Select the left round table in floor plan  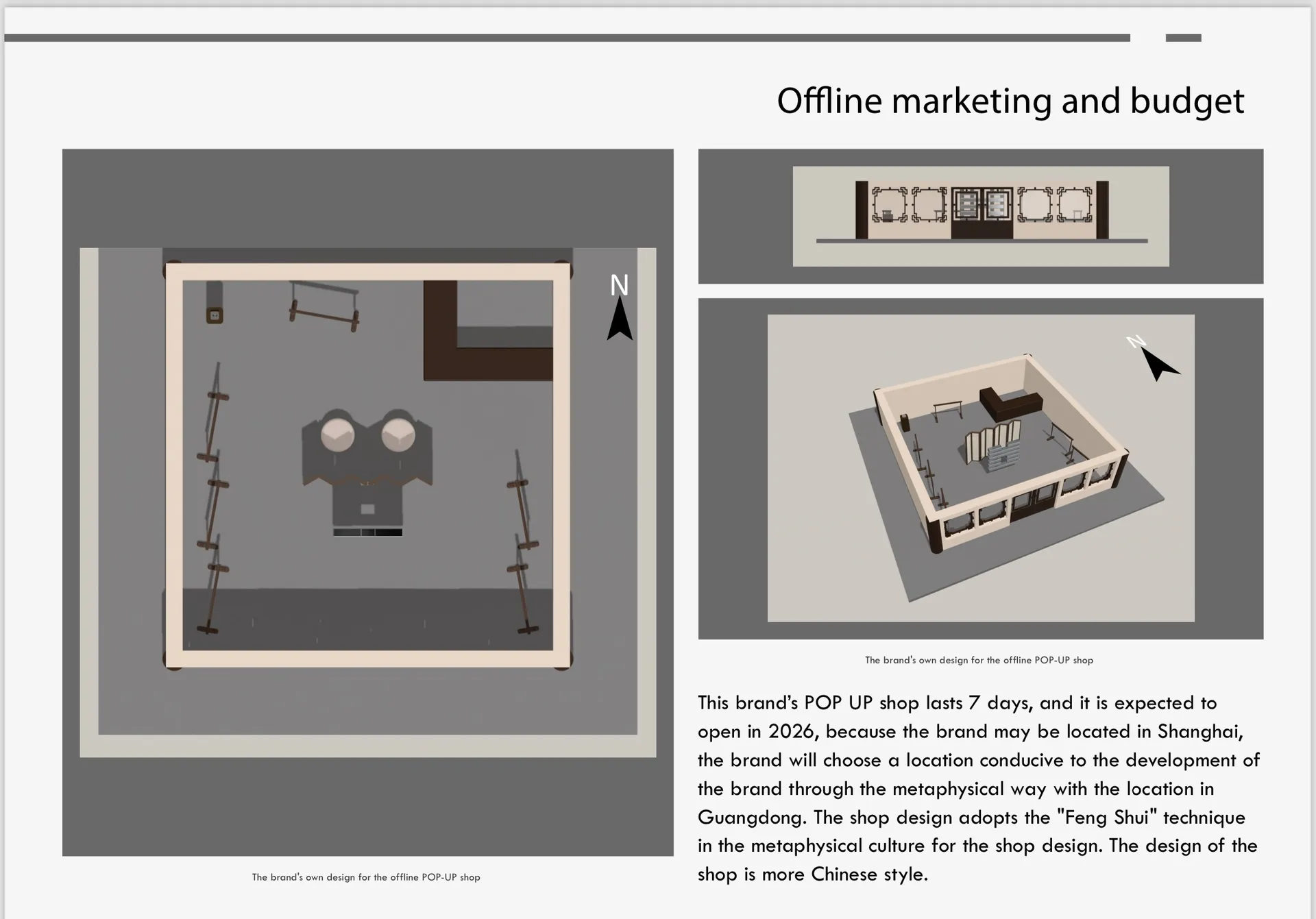point(337,434)
